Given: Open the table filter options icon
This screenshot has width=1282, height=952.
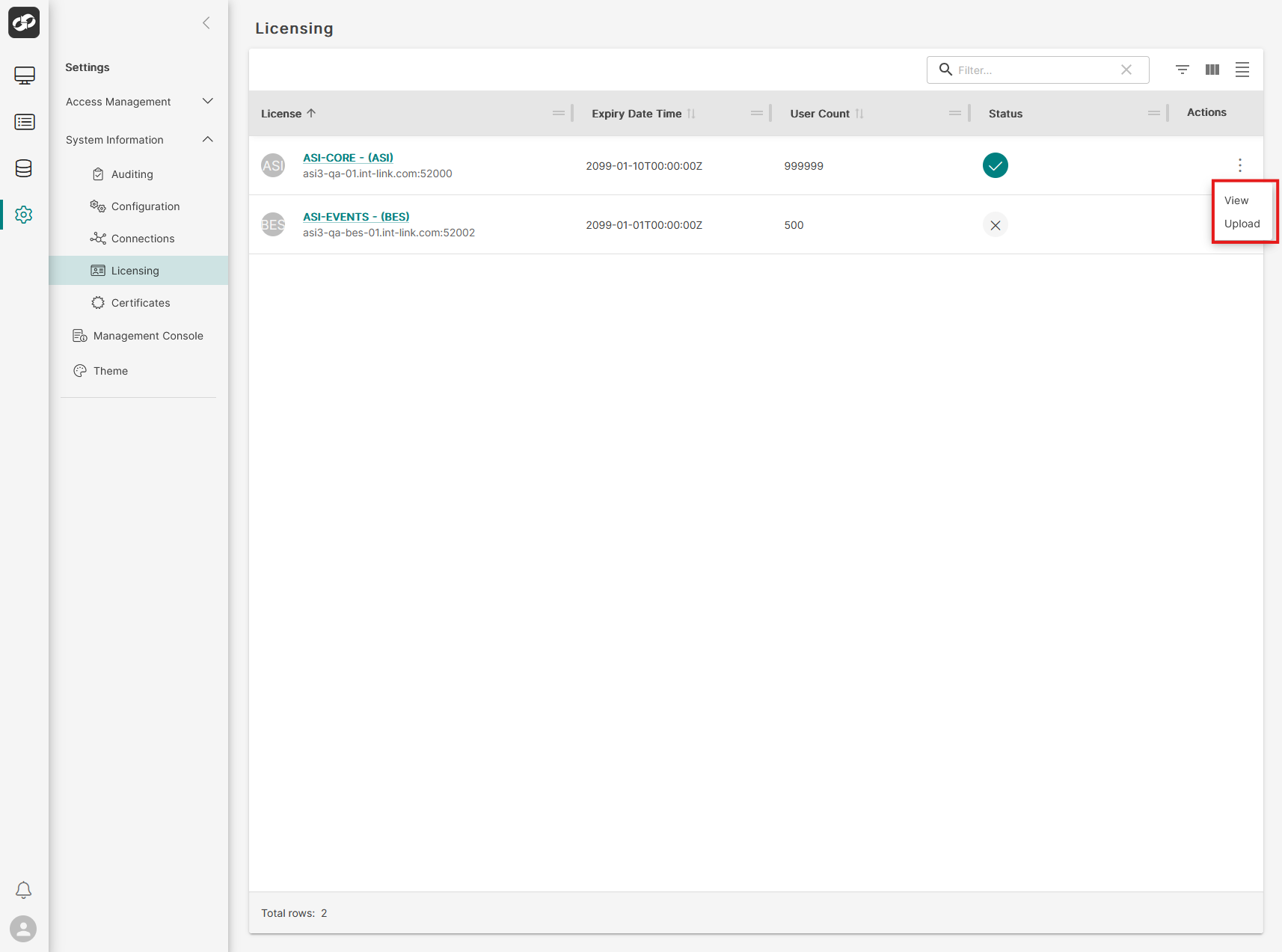Looking at the screenshot, I should pos(1183,70).
